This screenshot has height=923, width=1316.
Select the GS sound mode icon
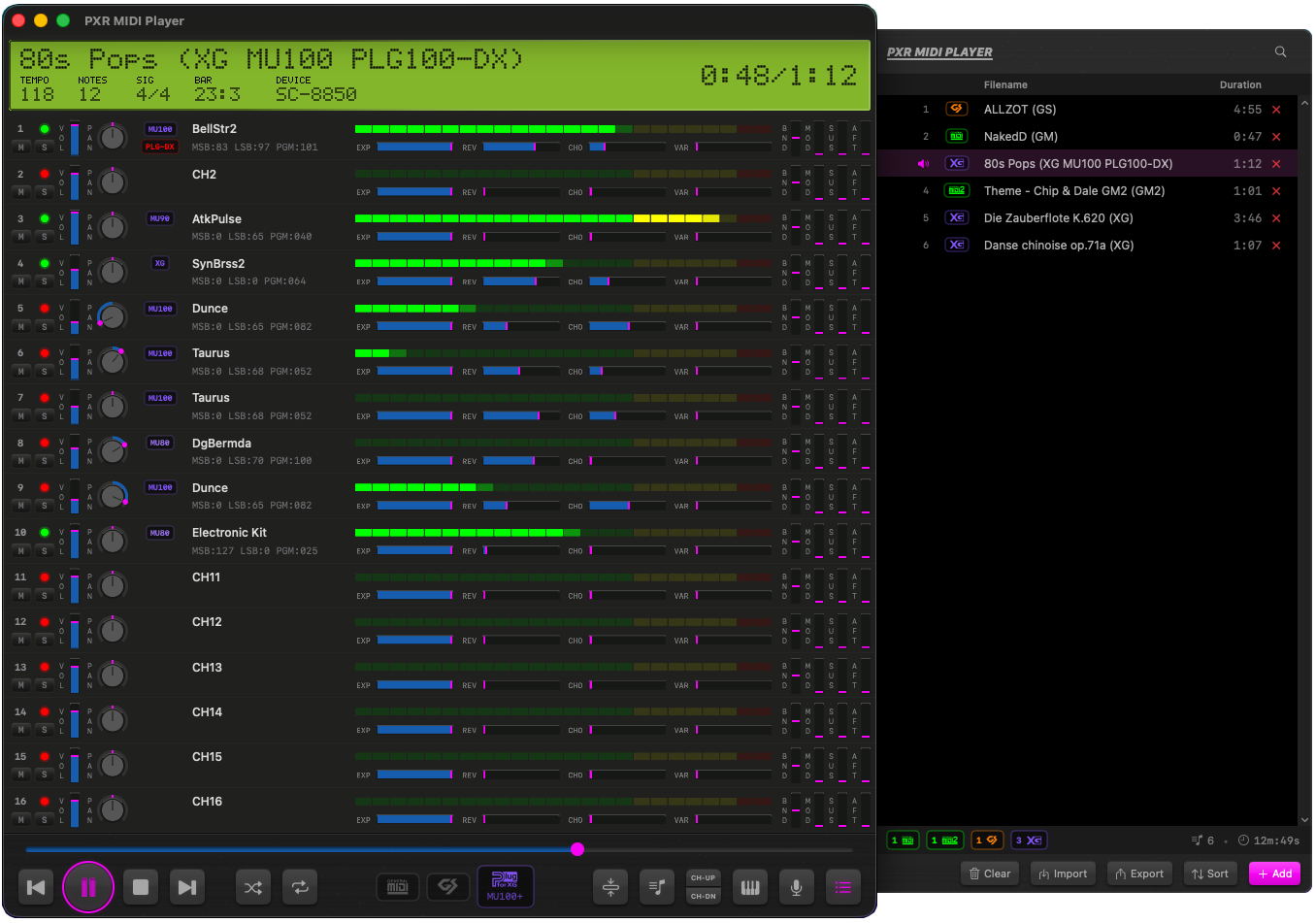pyautogui.click(x=447, y=887)
